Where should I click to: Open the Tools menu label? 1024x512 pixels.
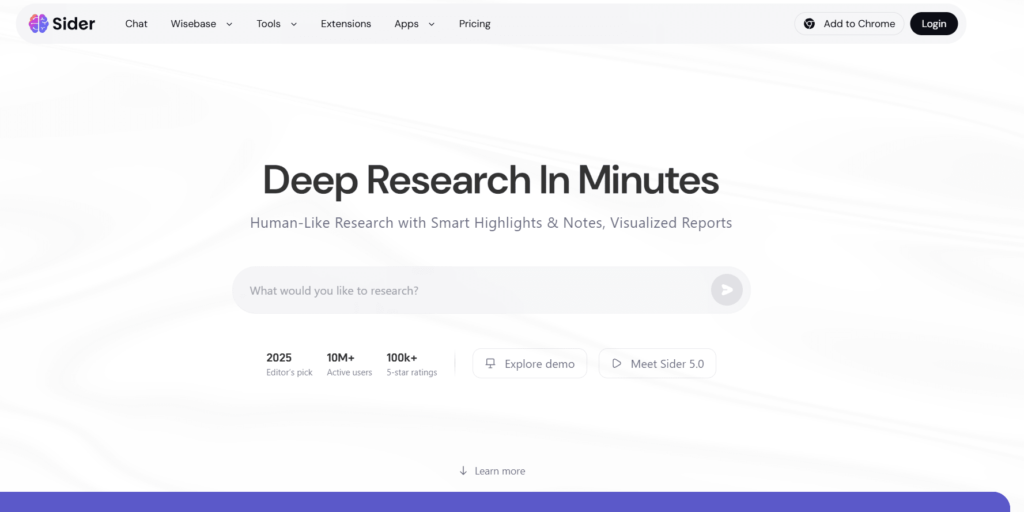coord(268,24)
